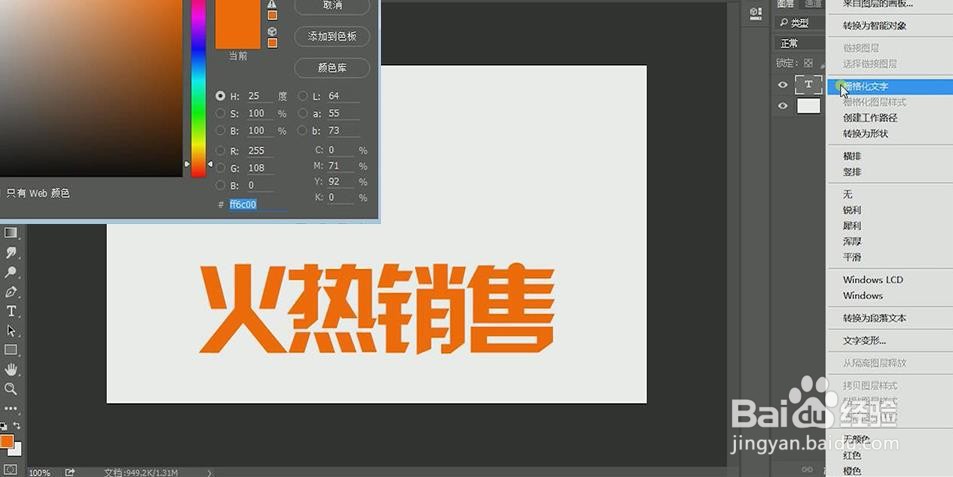Viewport: 953px width, 477px height.
Task: Expand the status bar info arrow
Action: click(210, 472)
